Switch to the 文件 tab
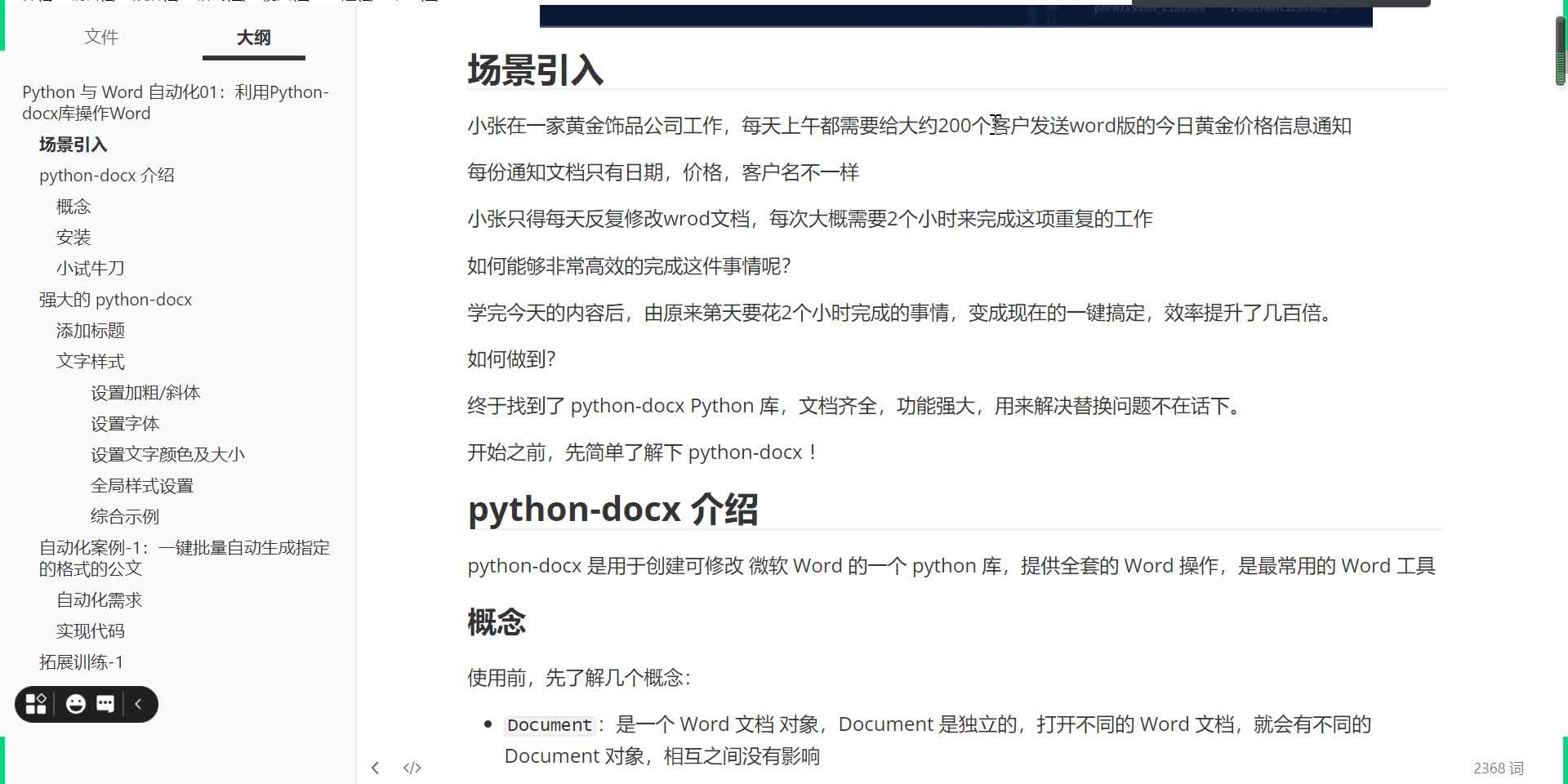This screenshot has width=1568, height=784. click(x=101, y=38)
